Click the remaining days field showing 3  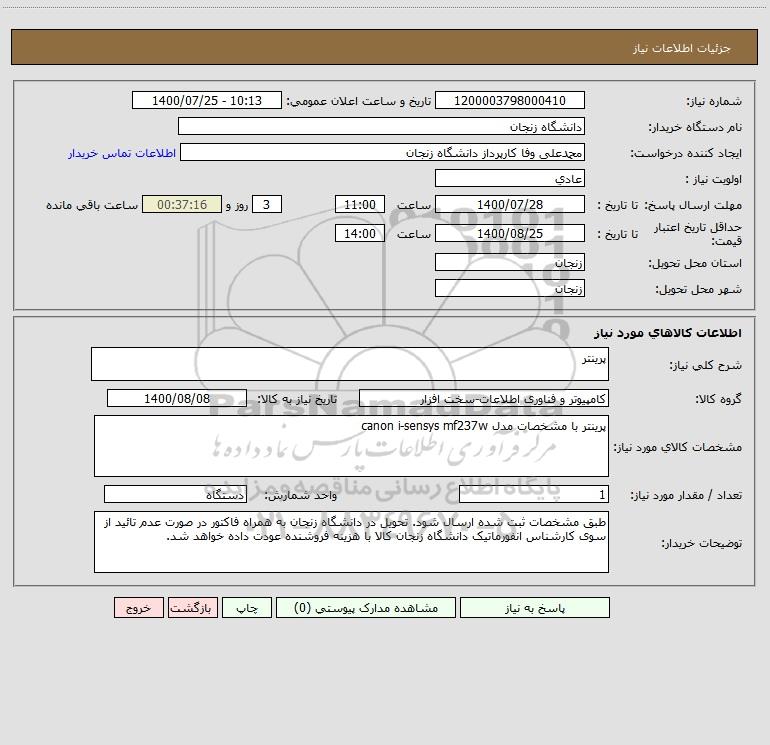click(x=267, y=204)
